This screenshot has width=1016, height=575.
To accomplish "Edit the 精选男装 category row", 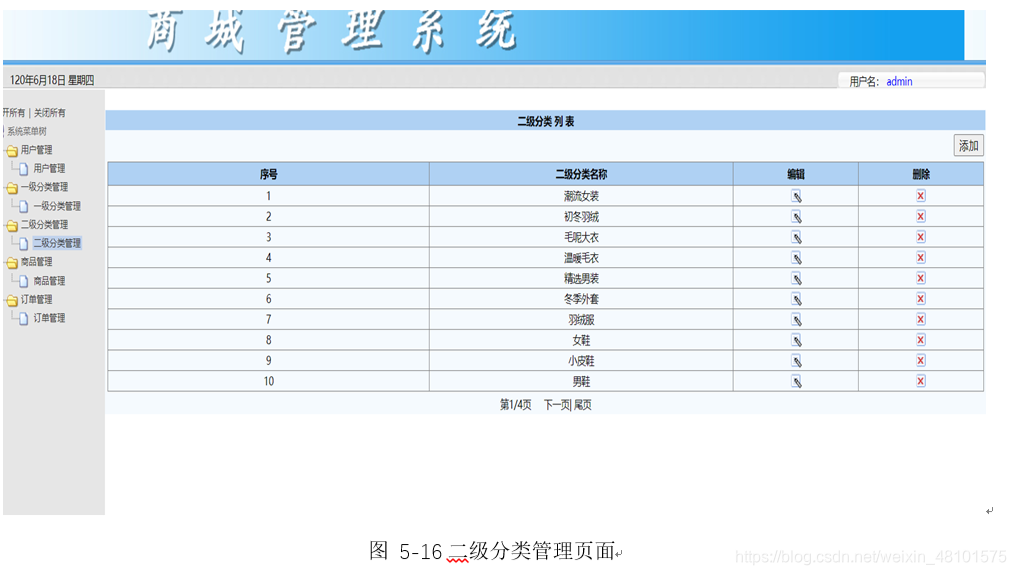I will [x=796, y=279].
